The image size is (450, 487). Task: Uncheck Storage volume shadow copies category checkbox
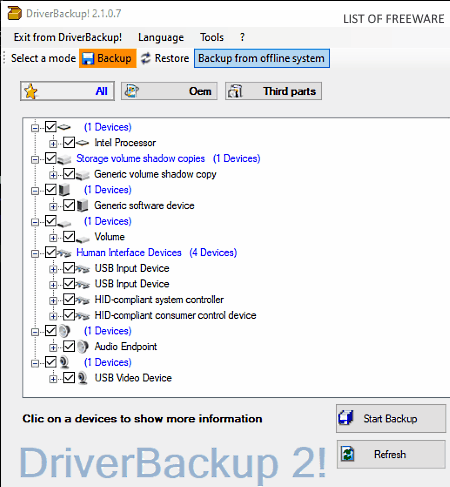click(x=51, y=158)
